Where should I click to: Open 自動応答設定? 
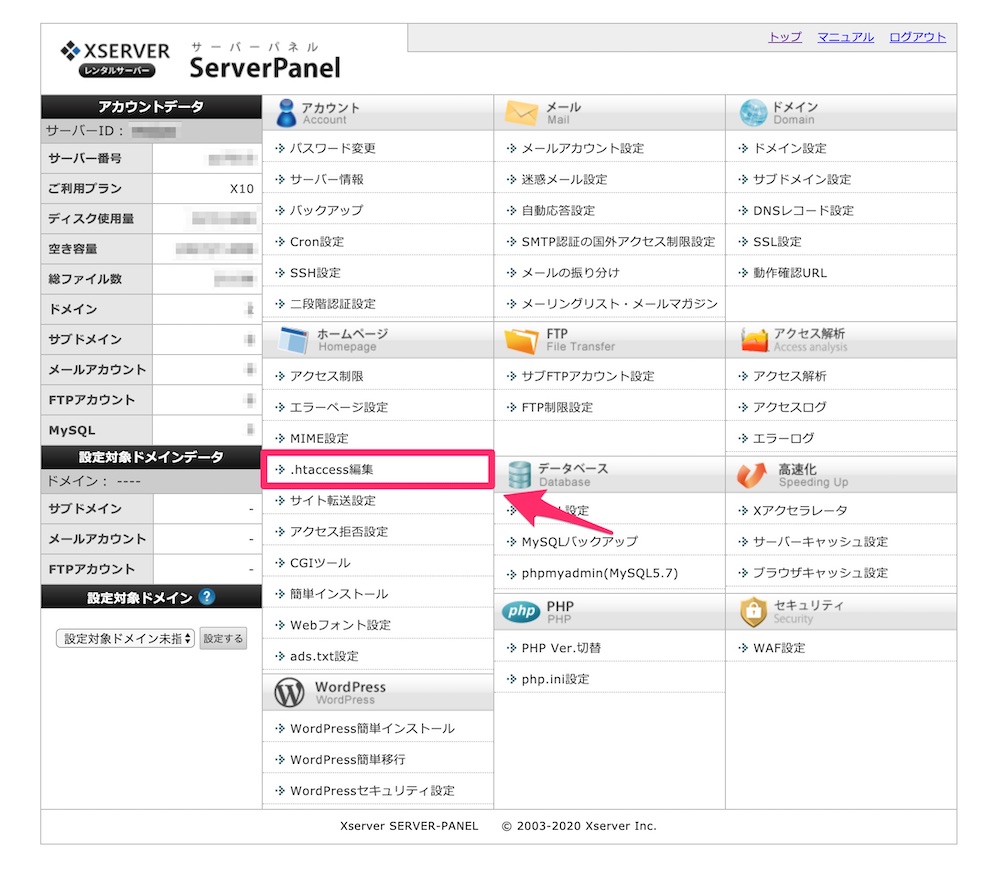(558, 210)
